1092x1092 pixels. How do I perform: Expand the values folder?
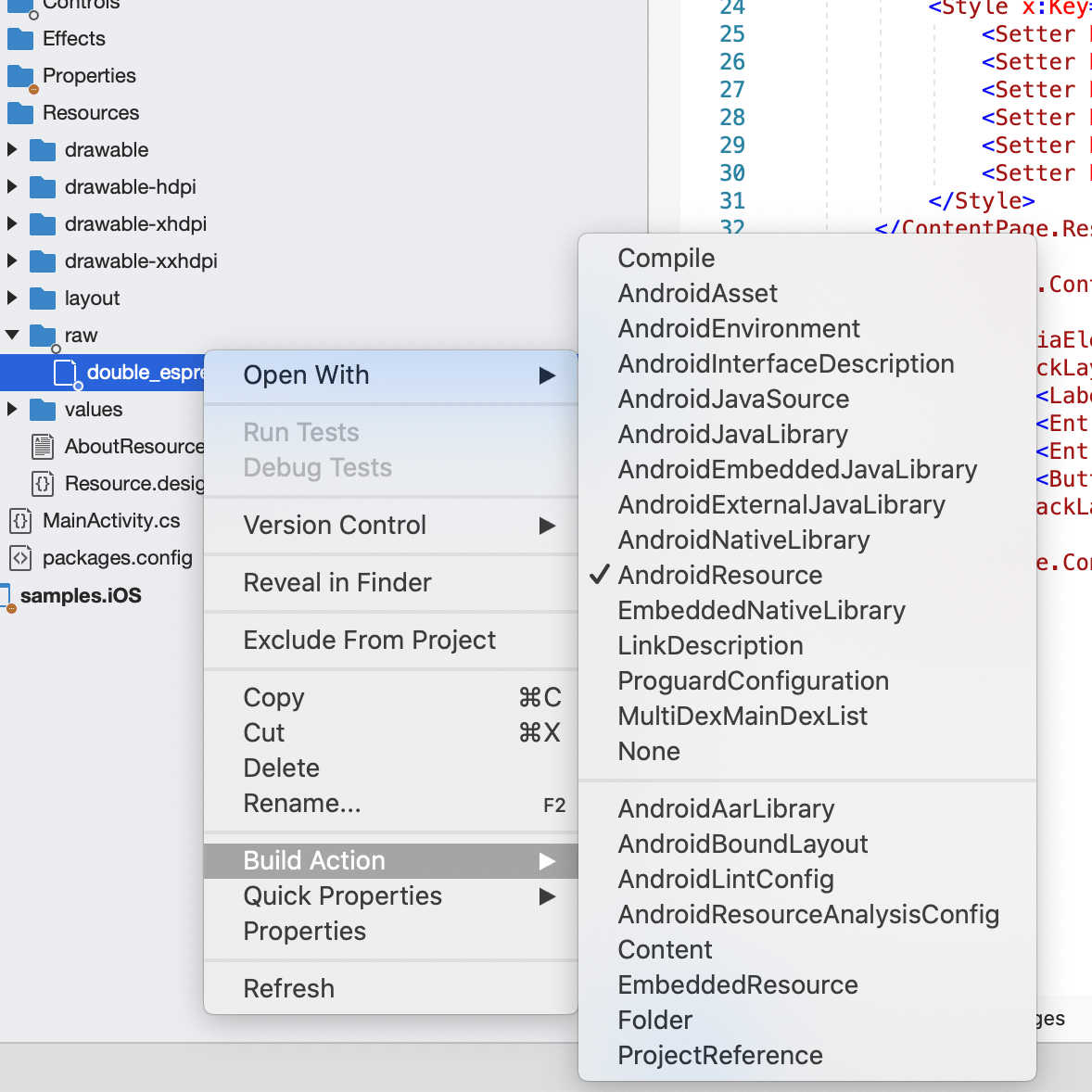pos(12,410)
